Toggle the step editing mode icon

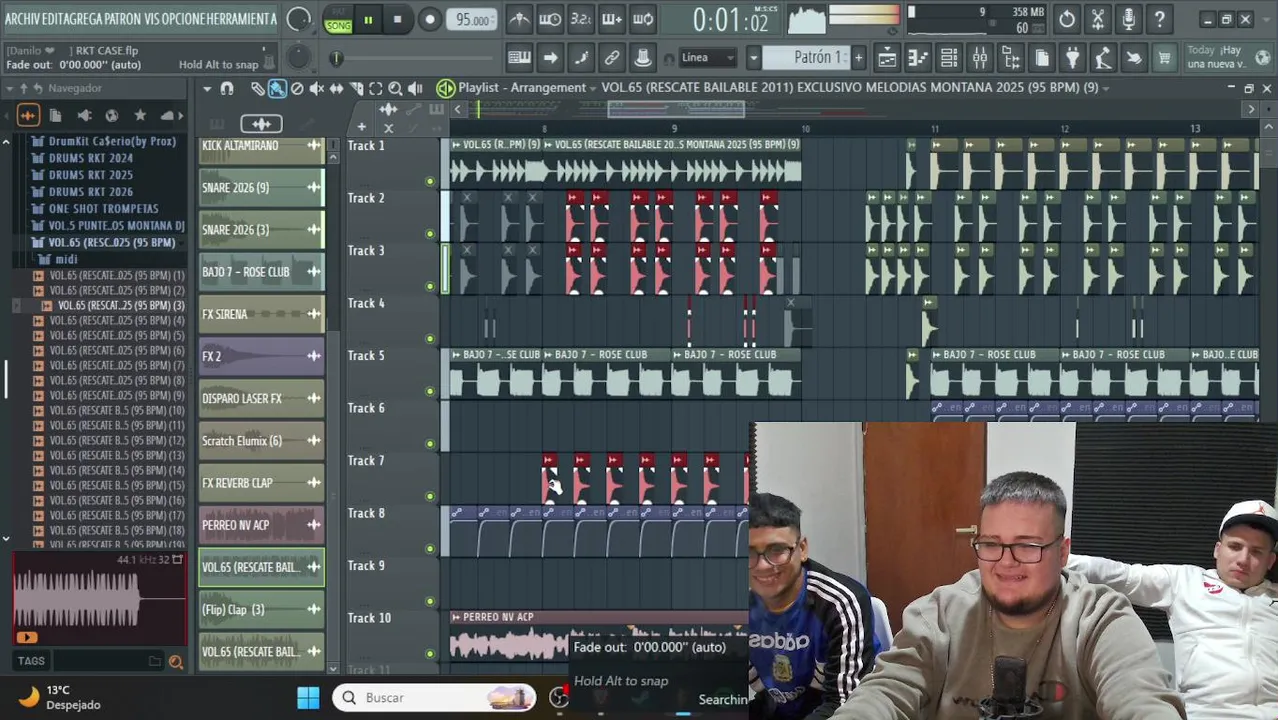(581, 58)
